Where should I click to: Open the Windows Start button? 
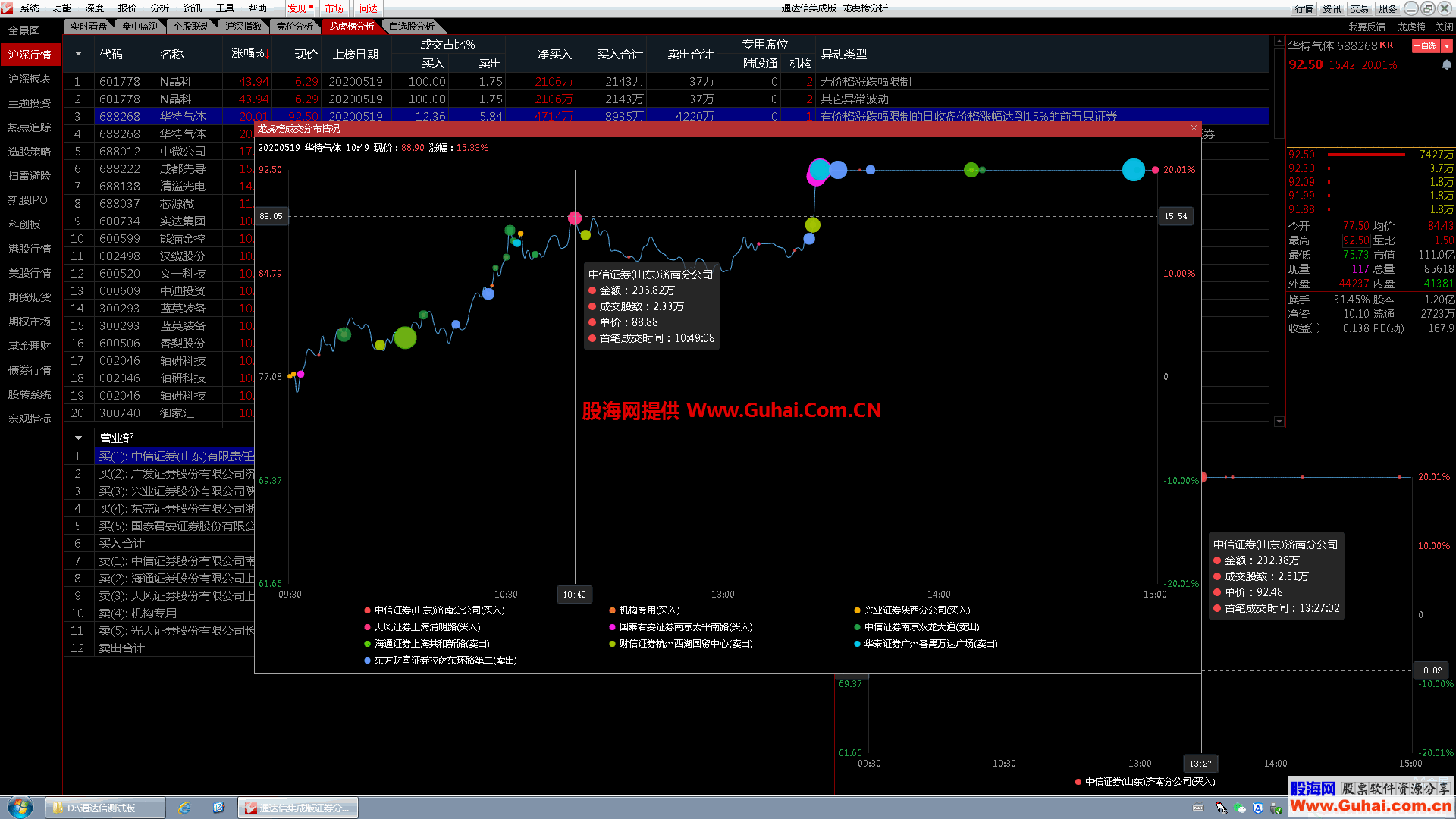point(20,808)
